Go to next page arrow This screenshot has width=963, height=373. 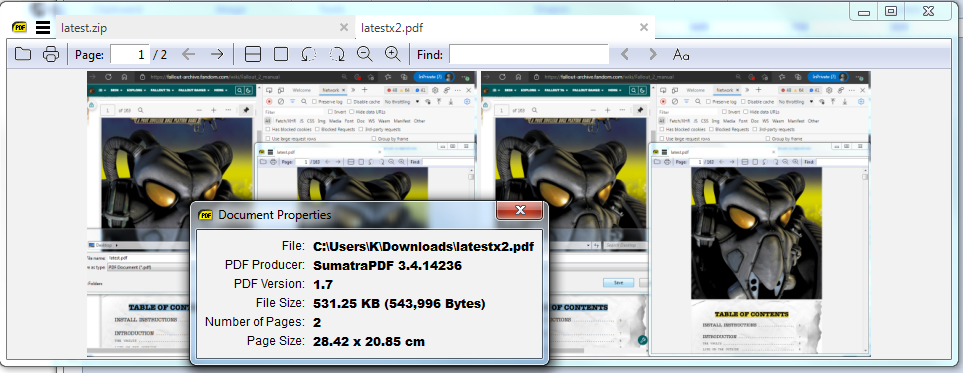click(x=217, y=54)
